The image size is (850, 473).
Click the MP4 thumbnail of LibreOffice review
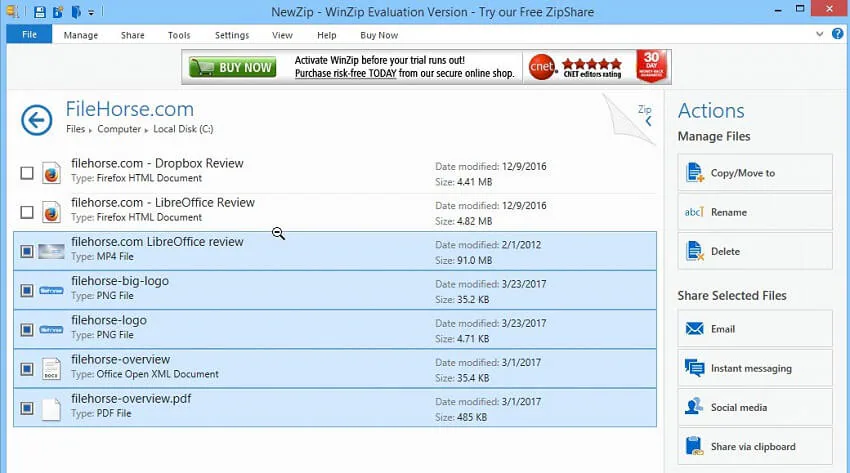pyautogui.click(x=51, y=251)
